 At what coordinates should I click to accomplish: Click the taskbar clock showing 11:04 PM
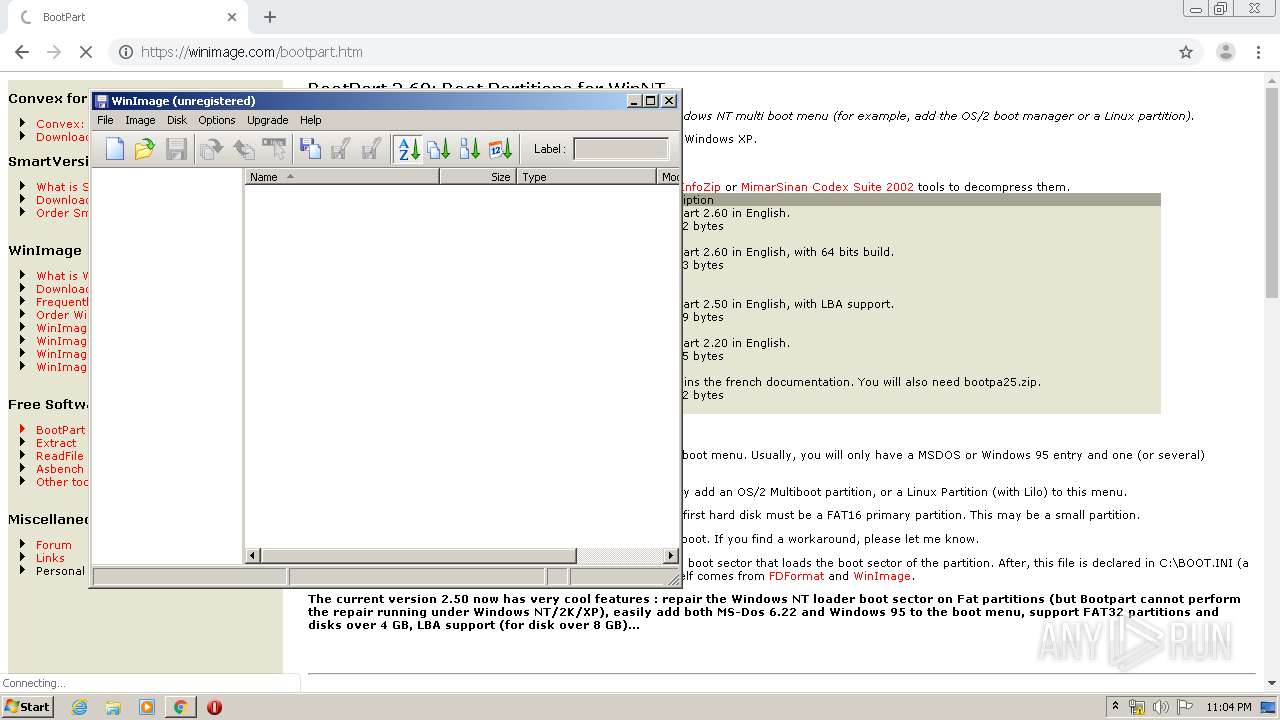click(1229, 707)
